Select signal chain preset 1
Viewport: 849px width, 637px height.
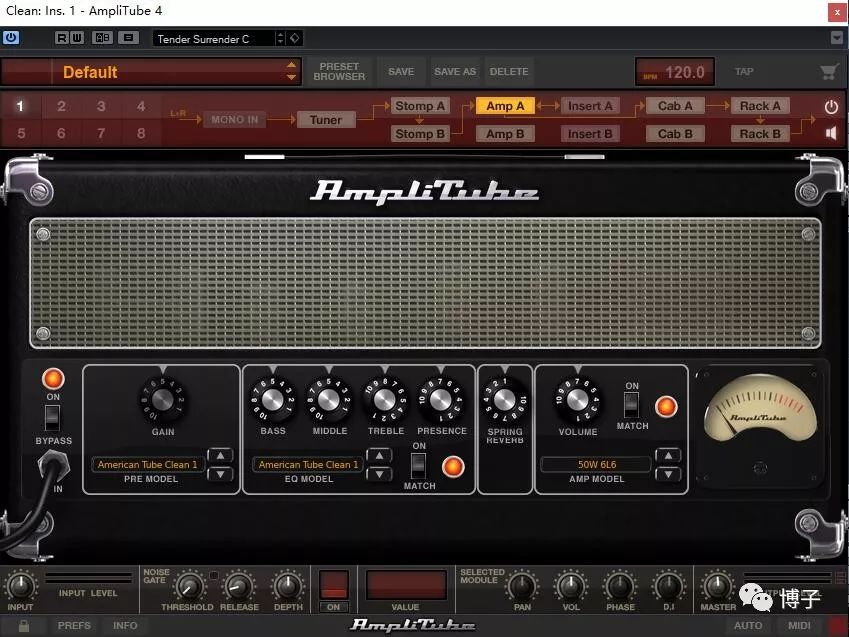coord(21,106)
